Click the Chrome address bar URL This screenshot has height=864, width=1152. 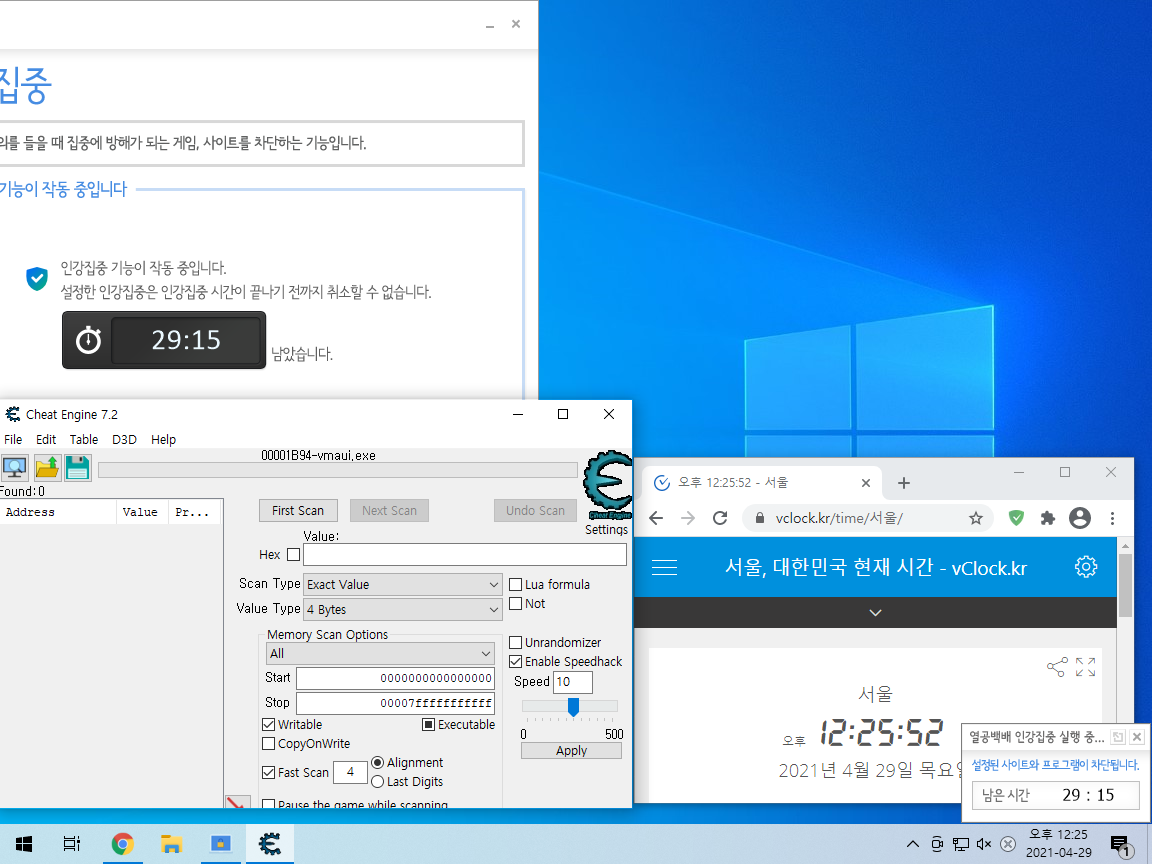coord(839,518)
